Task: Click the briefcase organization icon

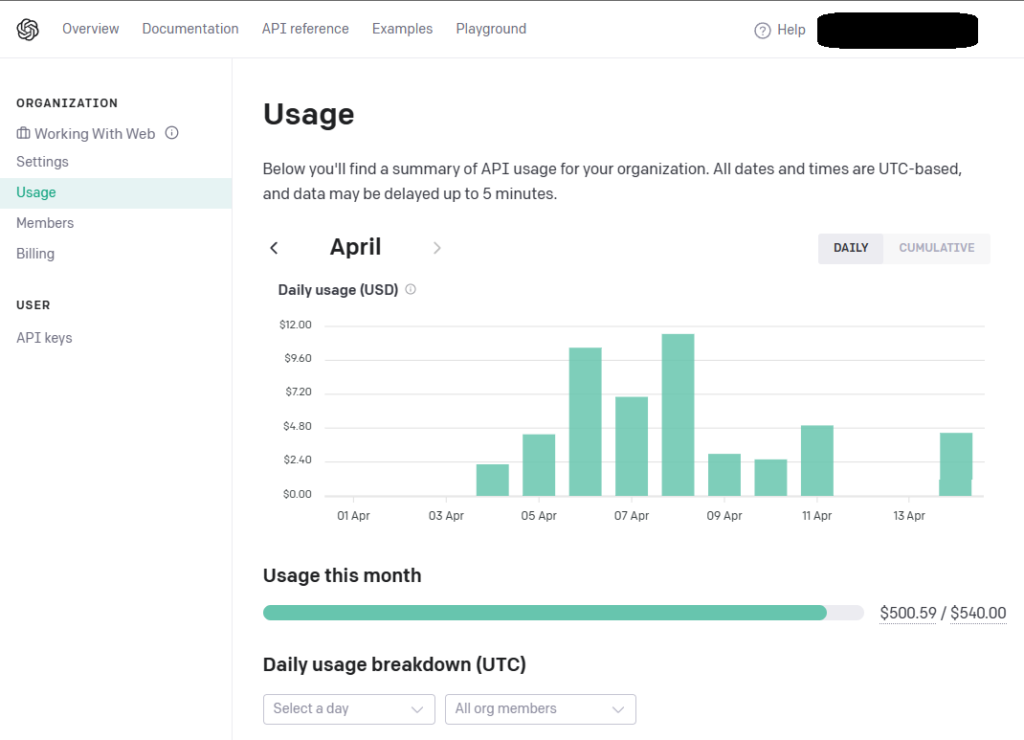Action: 23,133
